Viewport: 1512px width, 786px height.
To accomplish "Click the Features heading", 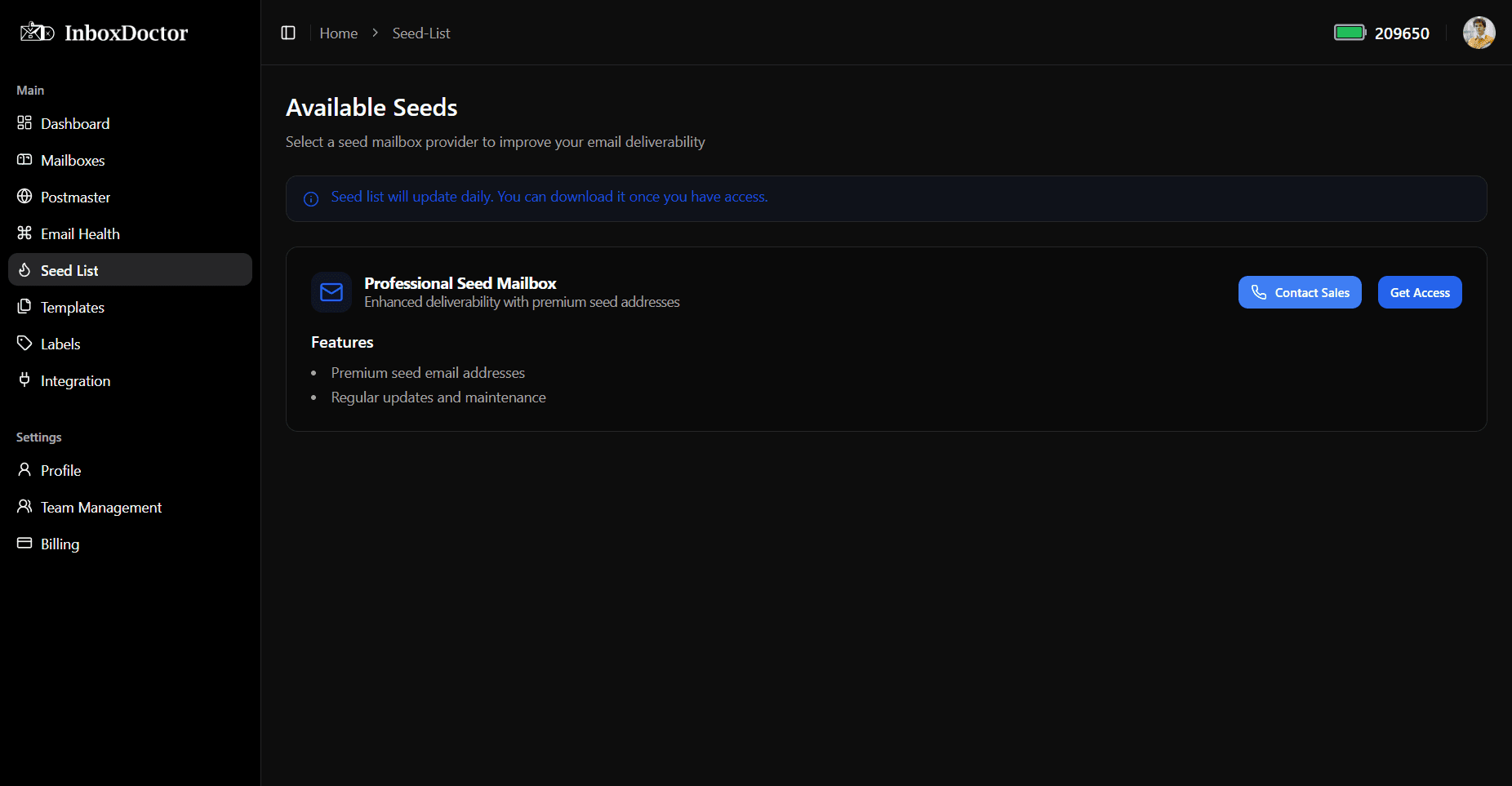I will point(342,342).
